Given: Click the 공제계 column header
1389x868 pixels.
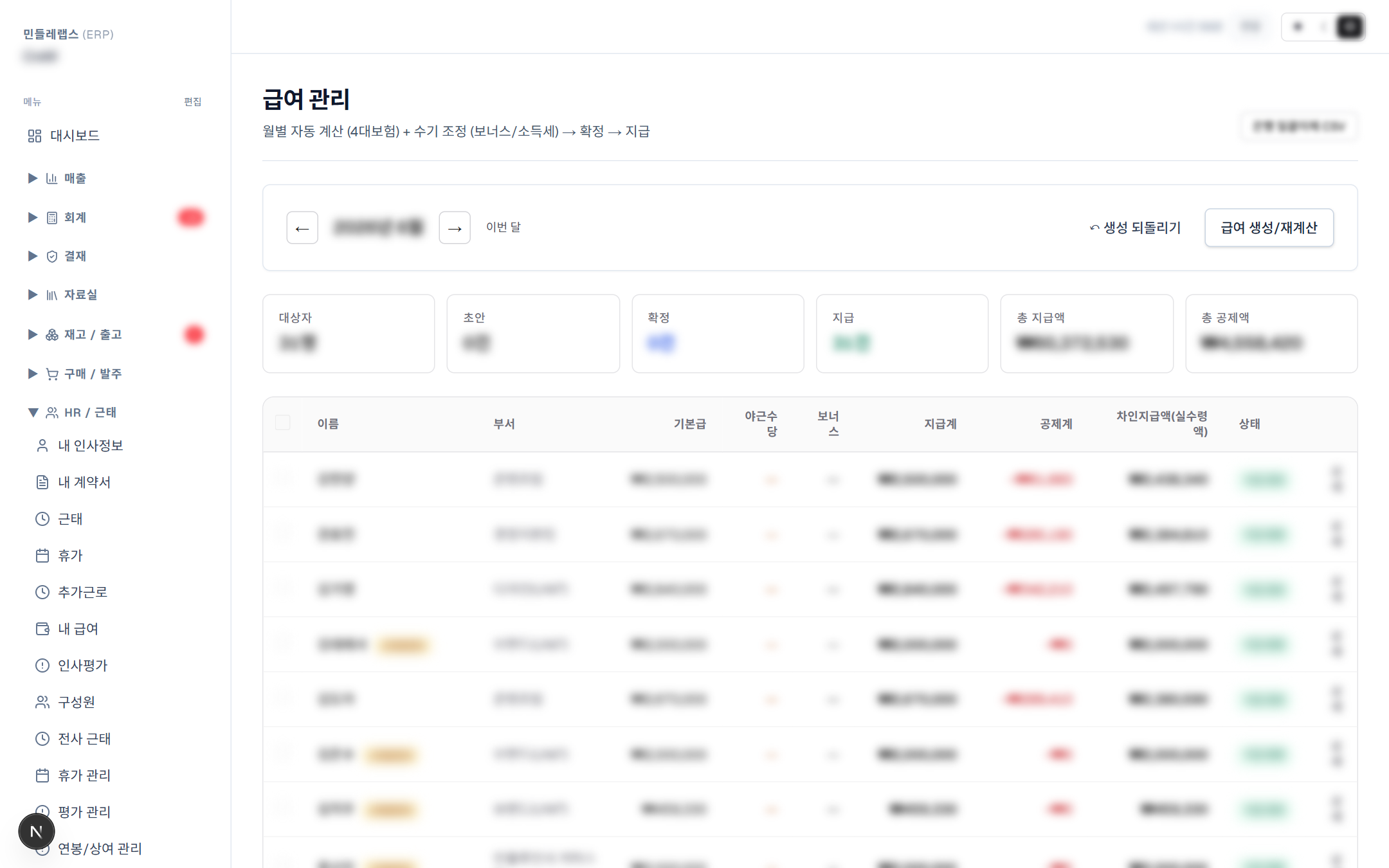Looking at the screenshot, I should pos(1056,424).
